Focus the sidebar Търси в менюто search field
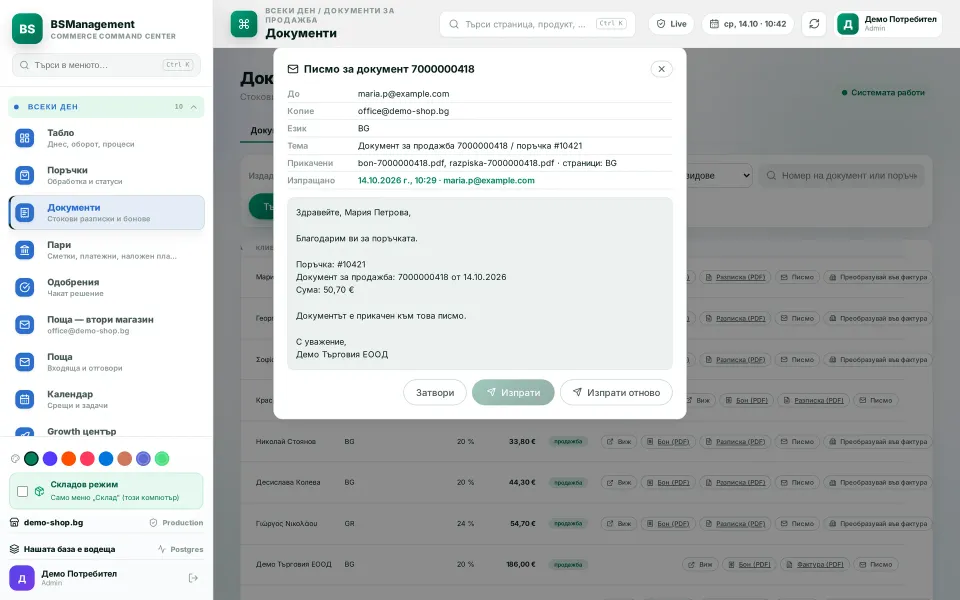 point(106,65)
